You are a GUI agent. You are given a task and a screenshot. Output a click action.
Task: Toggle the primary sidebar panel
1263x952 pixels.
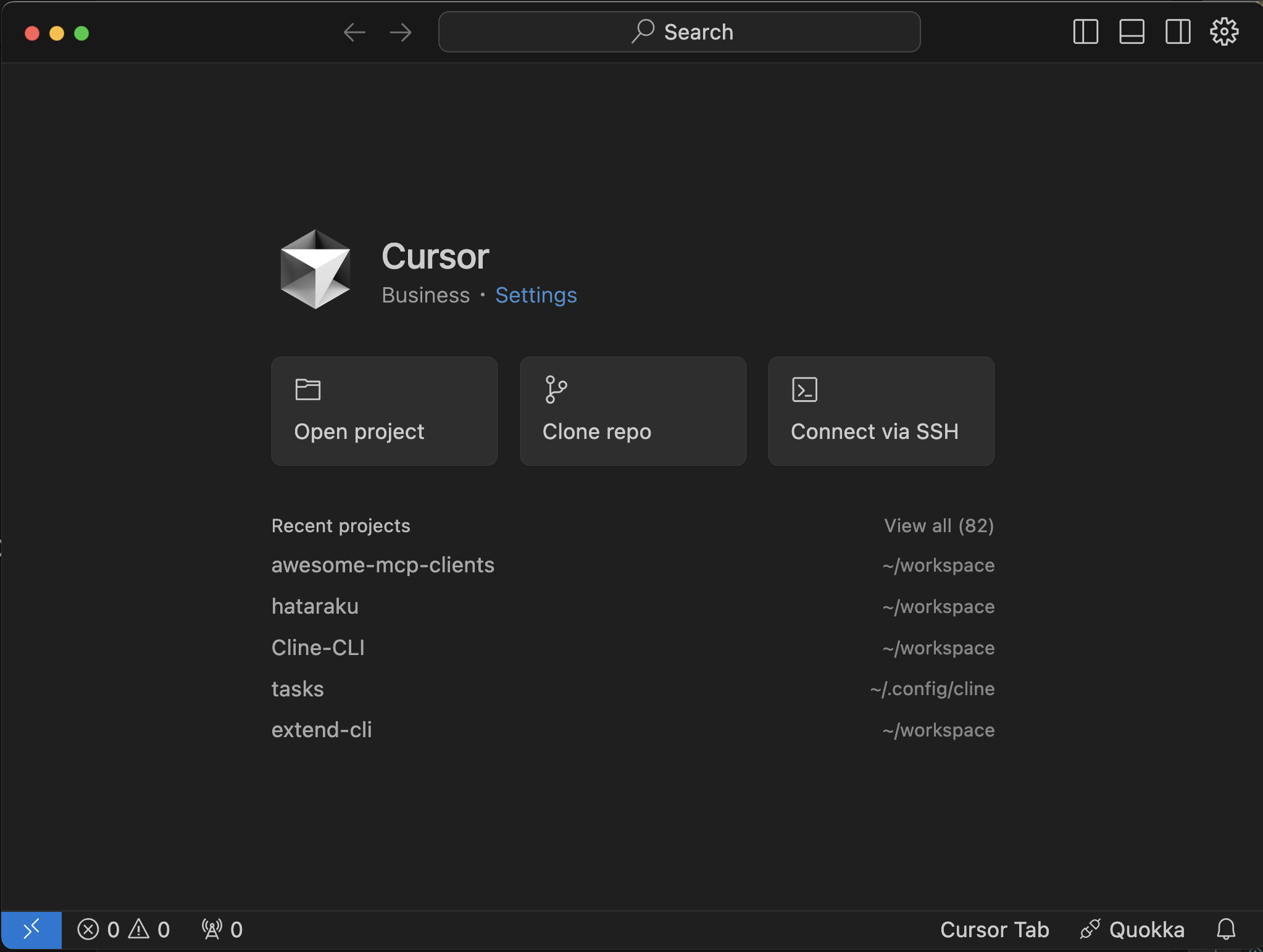tap(1086, 32)
